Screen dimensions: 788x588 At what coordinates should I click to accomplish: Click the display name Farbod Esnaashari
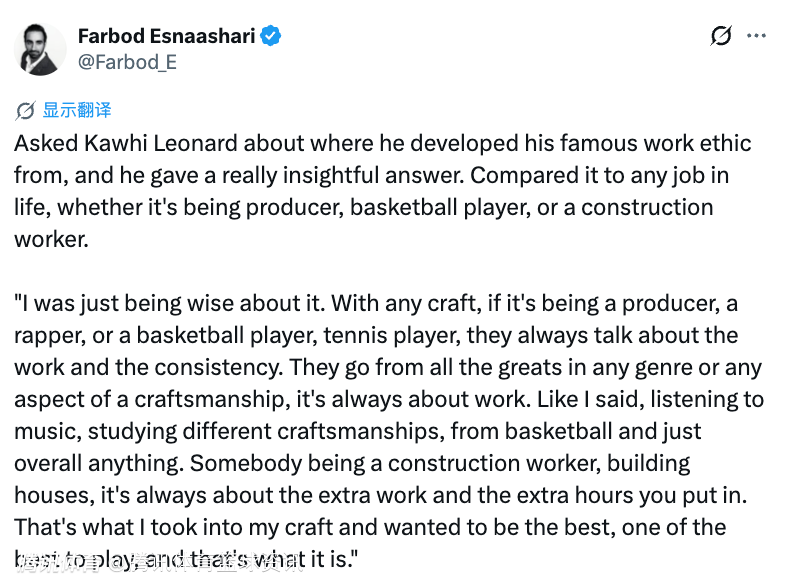[167, 37]
